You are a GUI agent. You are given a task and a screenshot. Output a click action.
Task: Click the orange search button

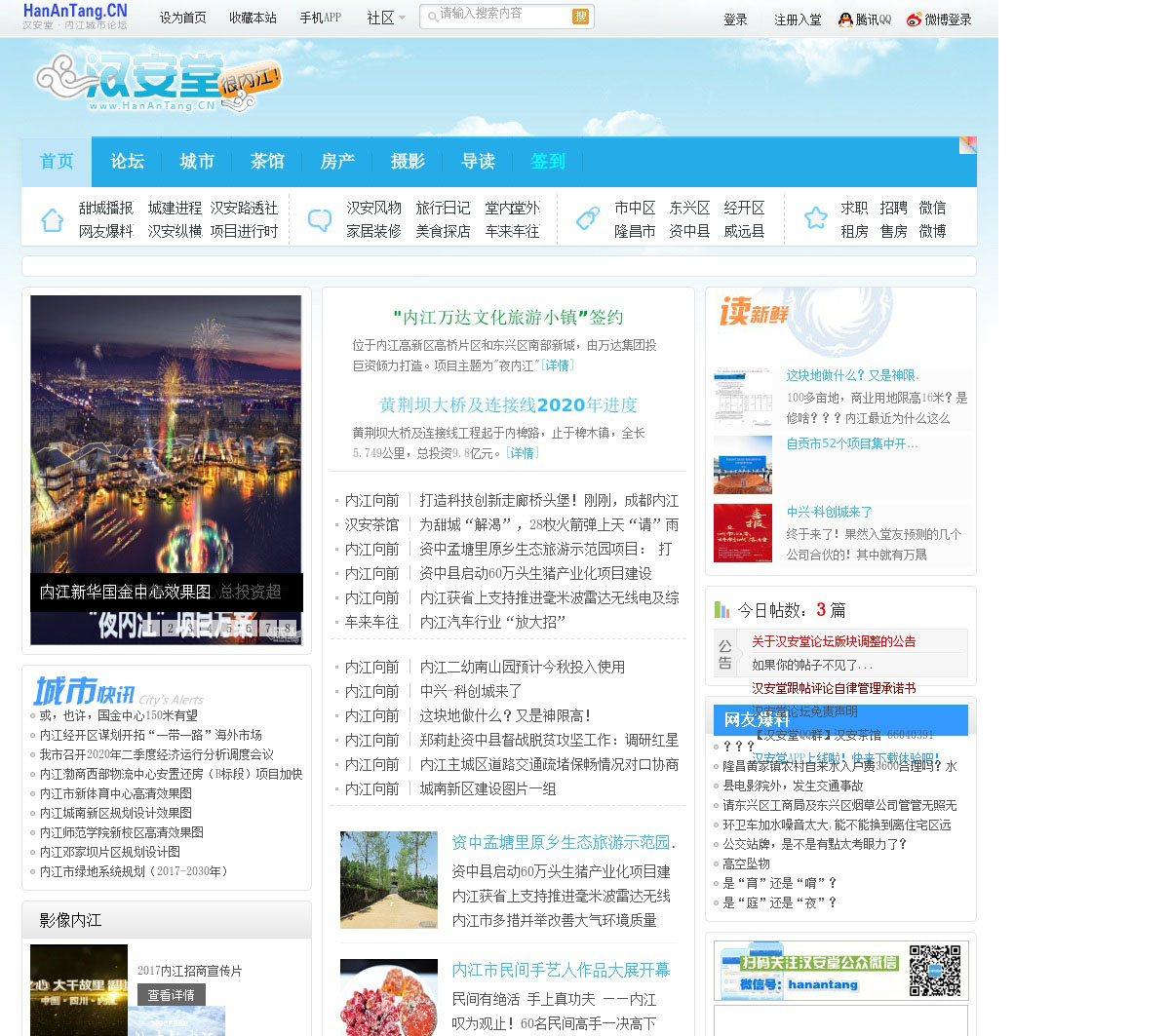pyautogui.click(x=580, y=17)
